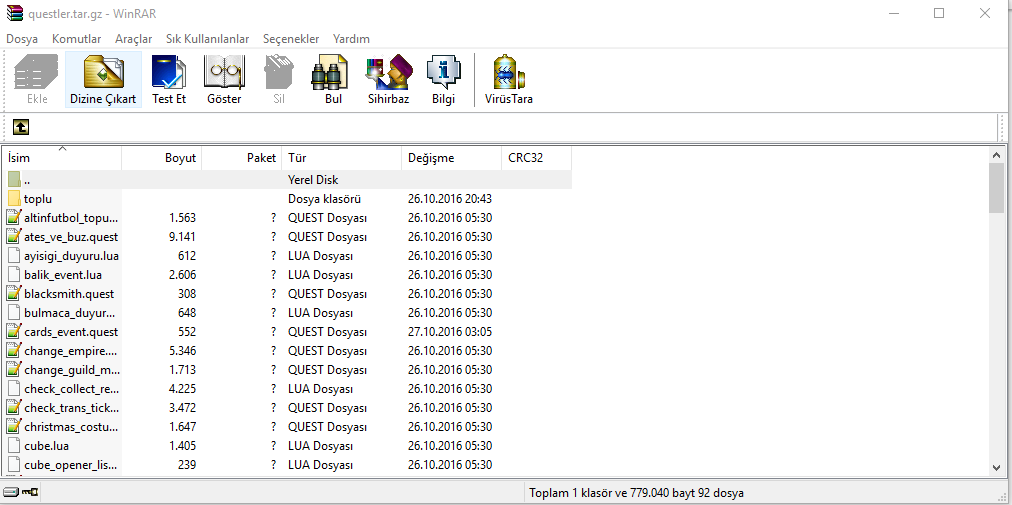Sort by CRC32 column header
This screenshot has height=505, width=1012.
click(536, 158)
